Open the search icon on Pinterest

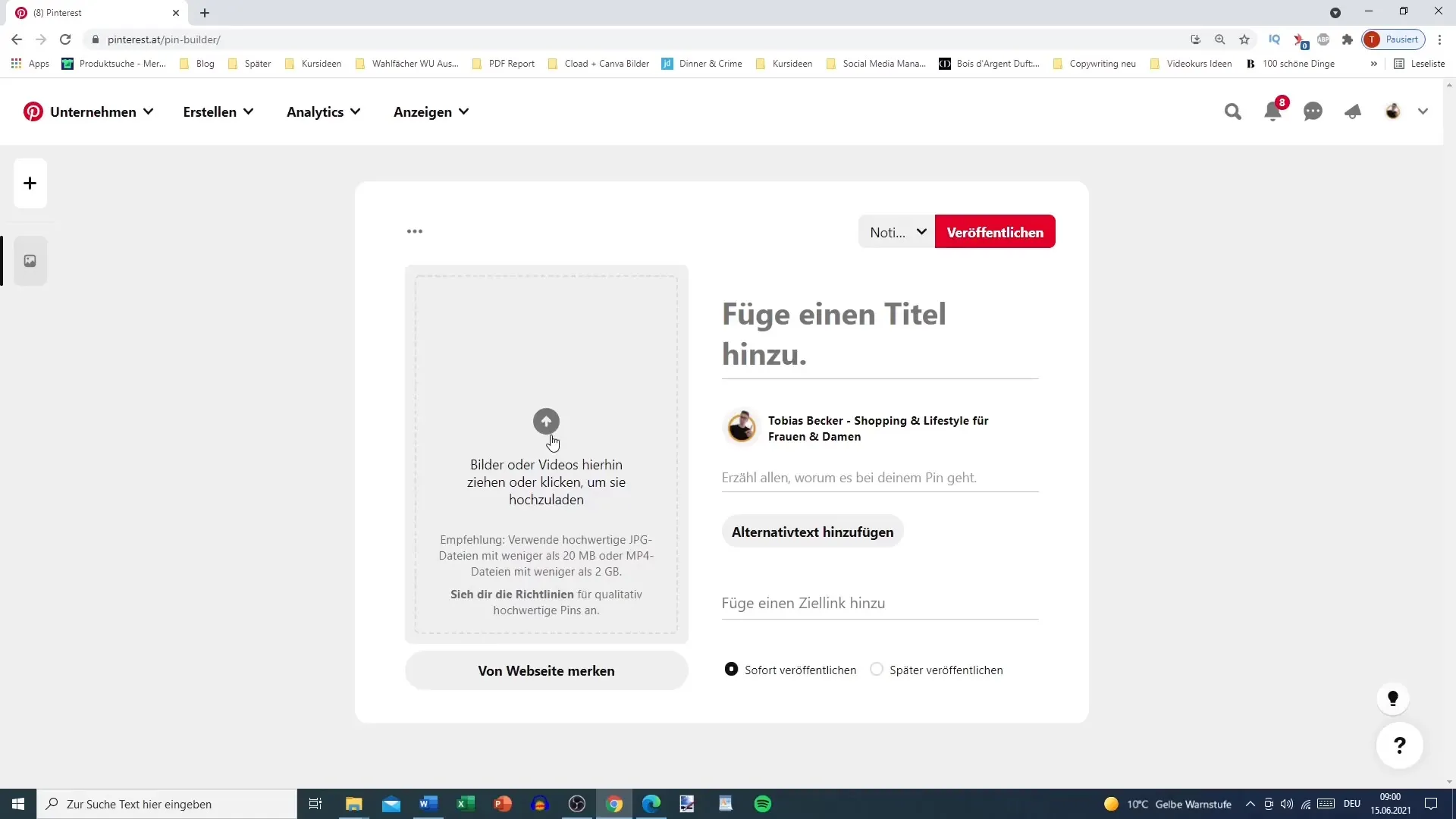(1233, 111)
